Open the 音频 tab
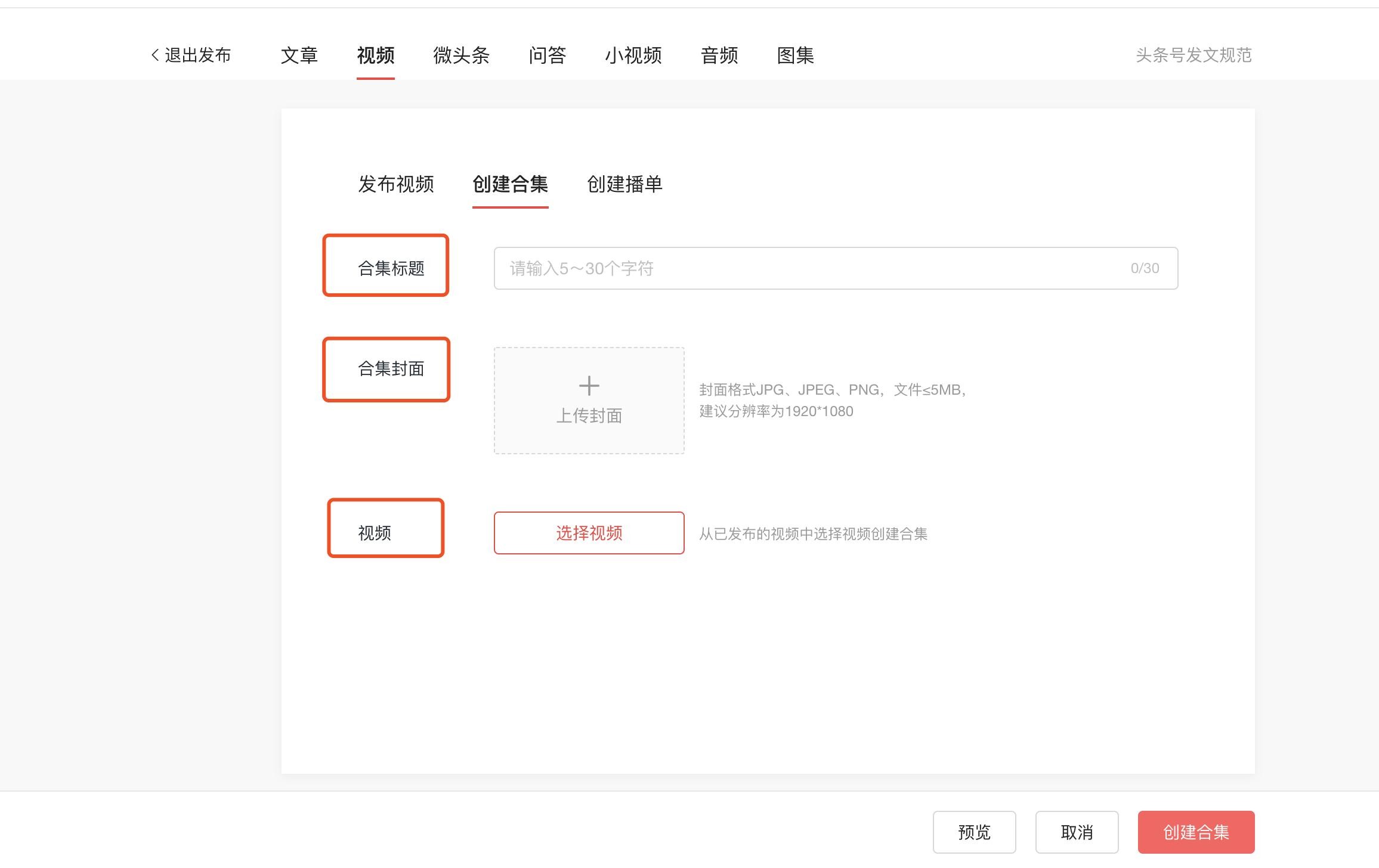This screenshot has height=868, width=1379. coord(719,55)
